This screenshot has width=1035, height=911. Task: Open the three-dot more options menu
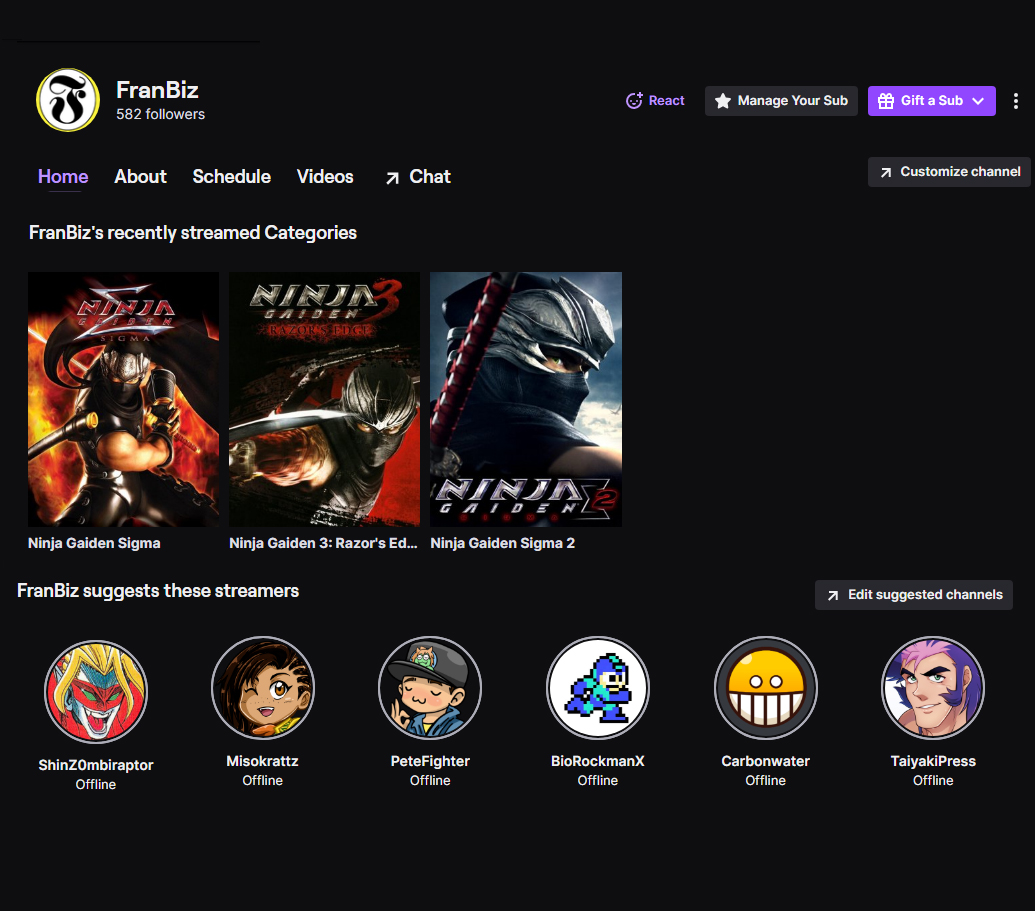1015,101
